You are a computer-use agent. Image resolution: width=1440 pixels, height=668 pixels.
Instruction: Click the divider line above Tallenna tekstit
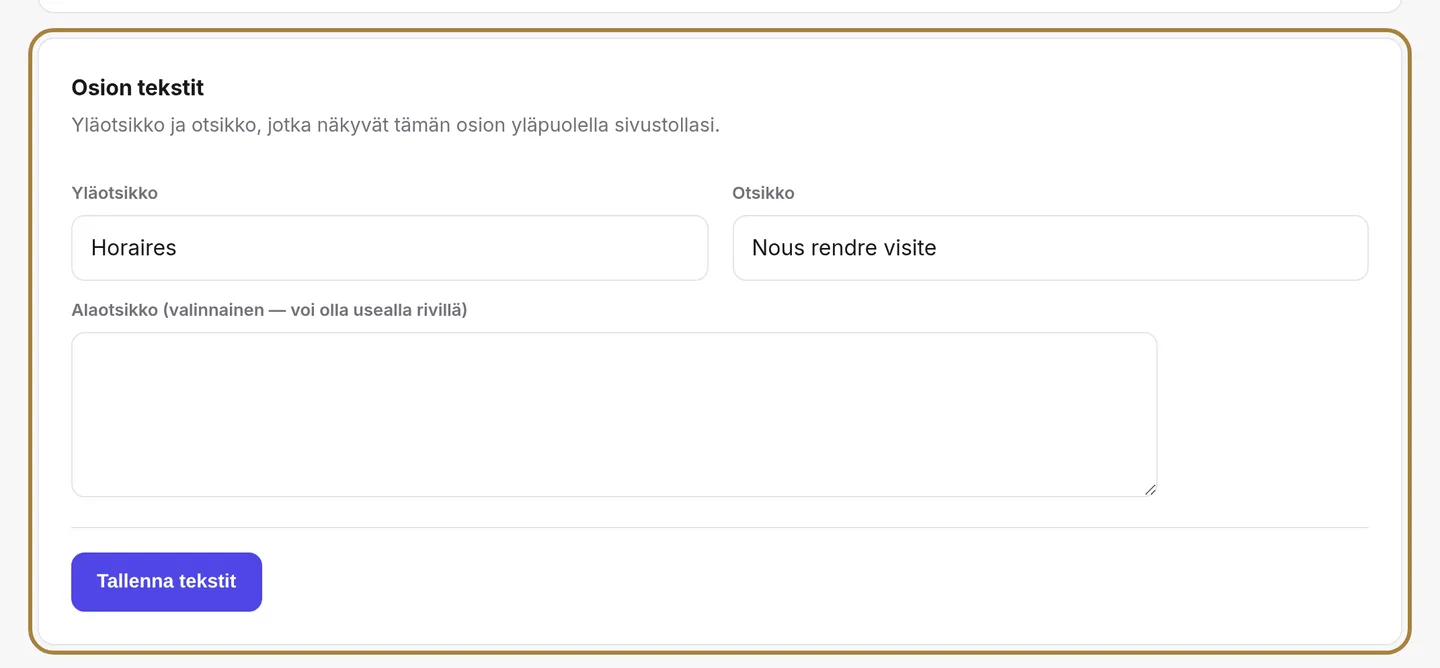(720, 527)
